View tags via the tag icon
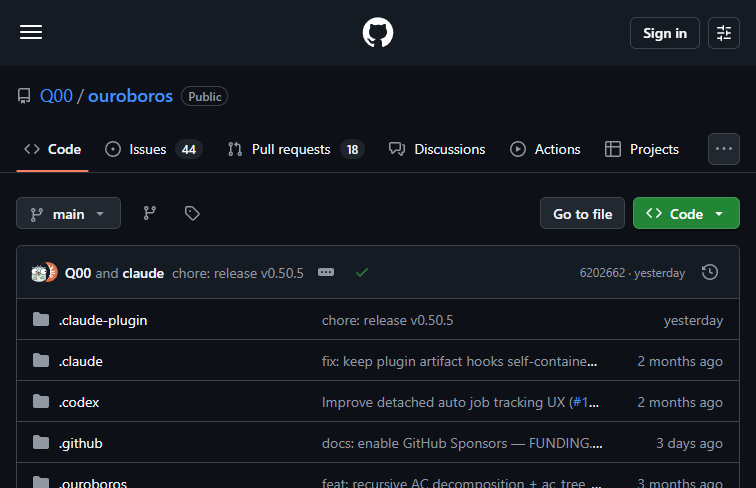 192,213
